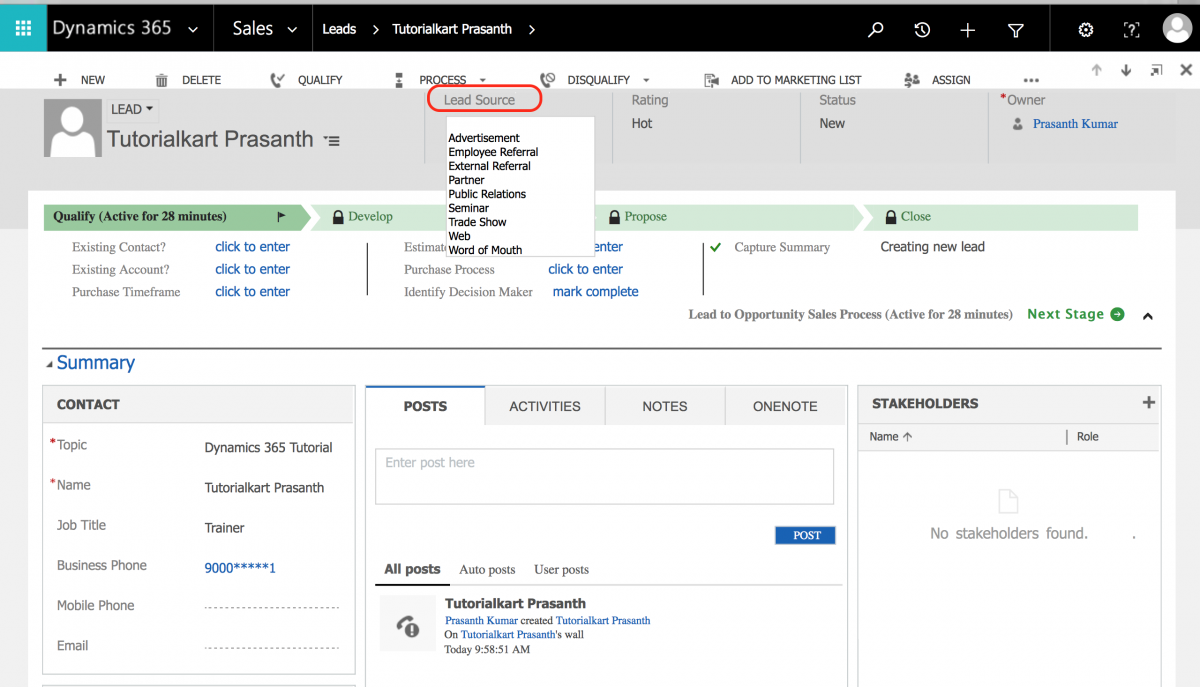
Task: Go to previous record up arrow
Action: pyautogui.click(x=1097, y=70)
